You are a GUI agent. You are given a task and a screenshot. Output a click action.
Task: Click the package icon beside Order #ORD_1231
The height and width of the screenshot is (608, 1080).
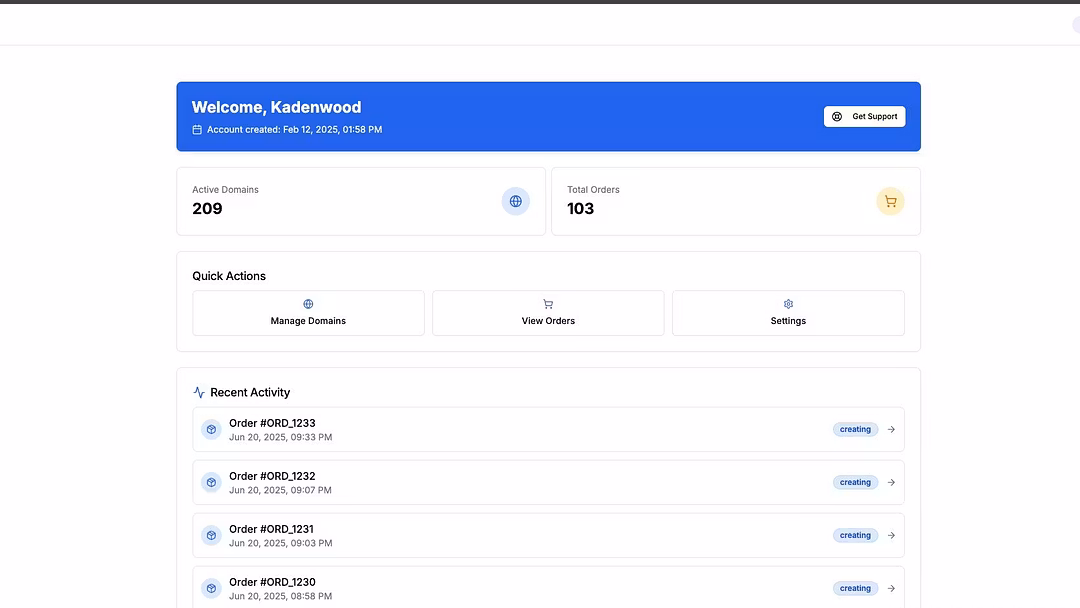point(211,535)
